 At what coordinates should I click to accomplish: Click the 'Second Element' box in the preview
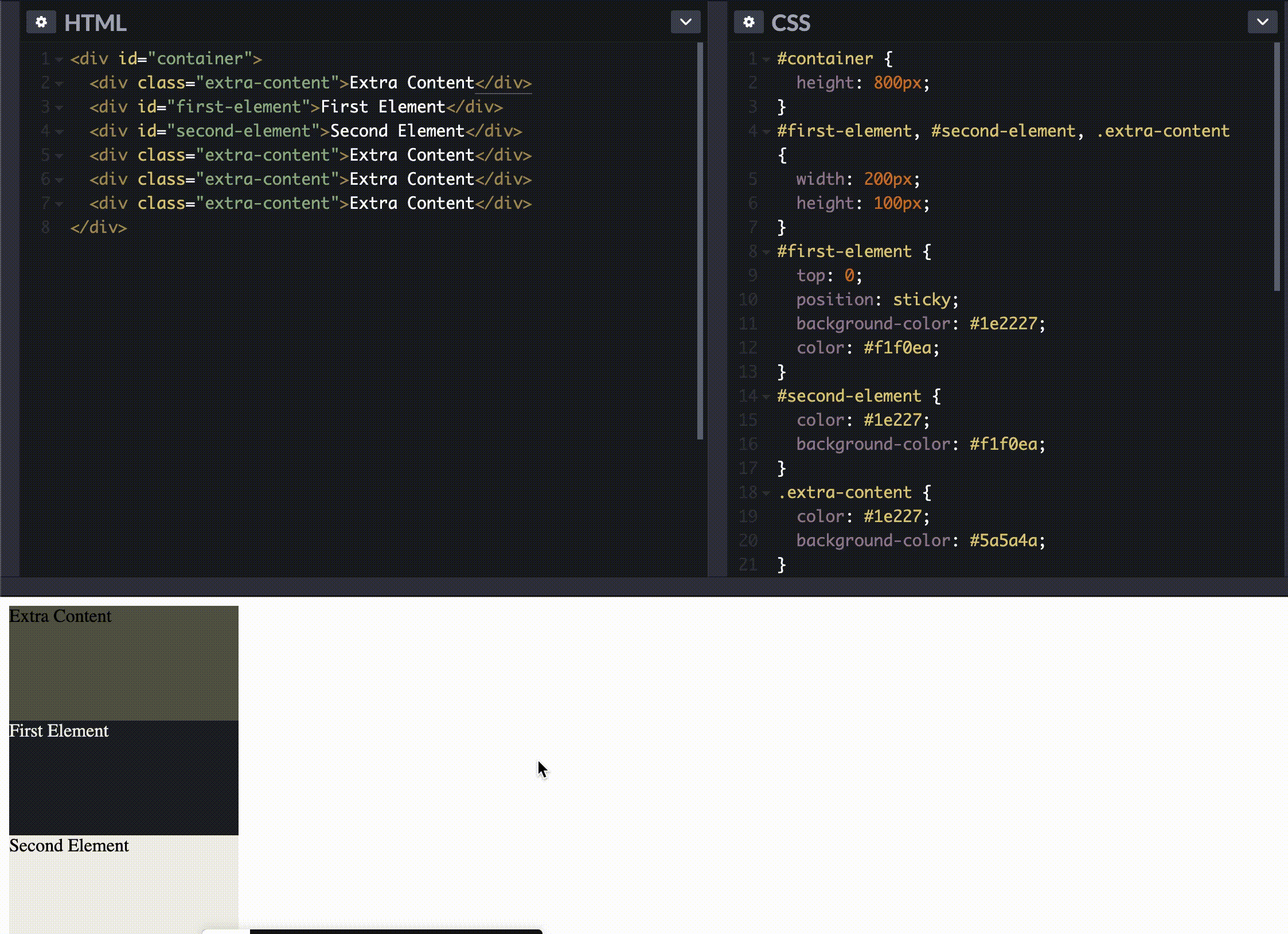[123, 885]
